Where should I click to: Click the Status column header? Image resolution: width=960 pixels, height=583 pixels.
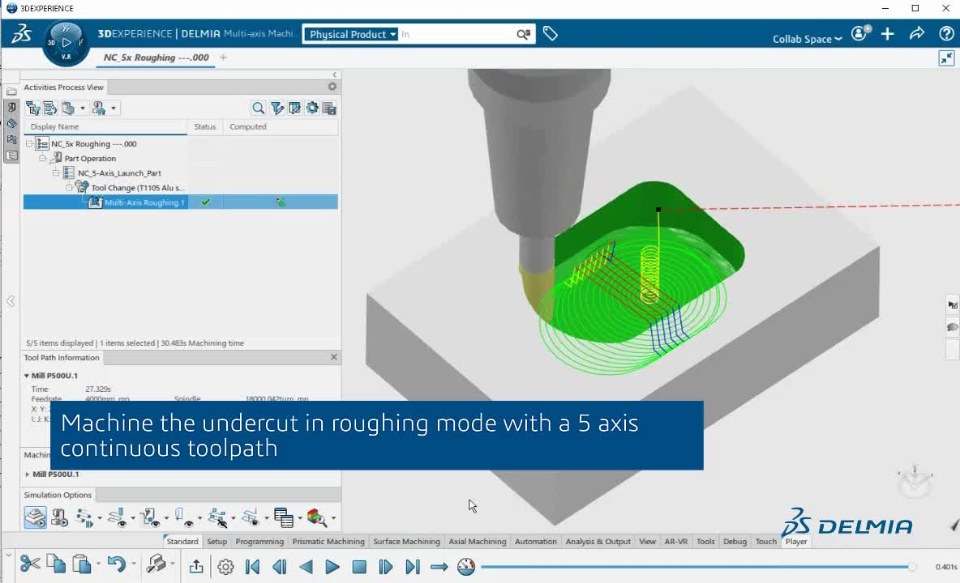coord(205,127)
